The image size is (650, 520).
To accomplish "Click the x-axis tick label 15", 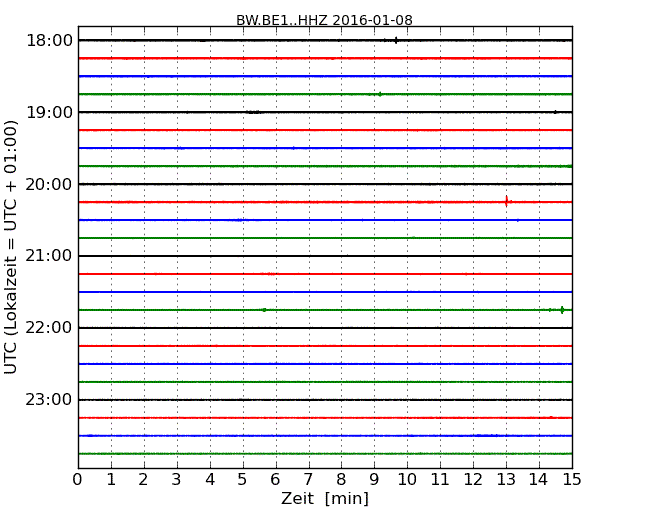I will coord(572,480).
